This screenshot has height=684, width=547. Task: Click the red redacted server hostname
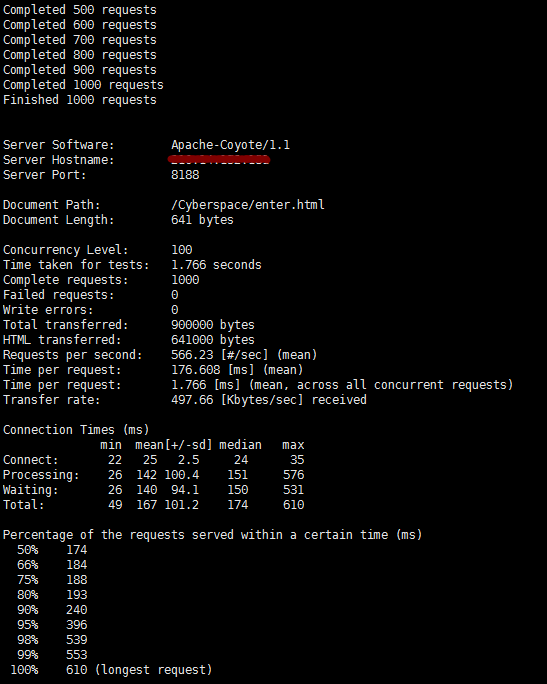point(219,160)
